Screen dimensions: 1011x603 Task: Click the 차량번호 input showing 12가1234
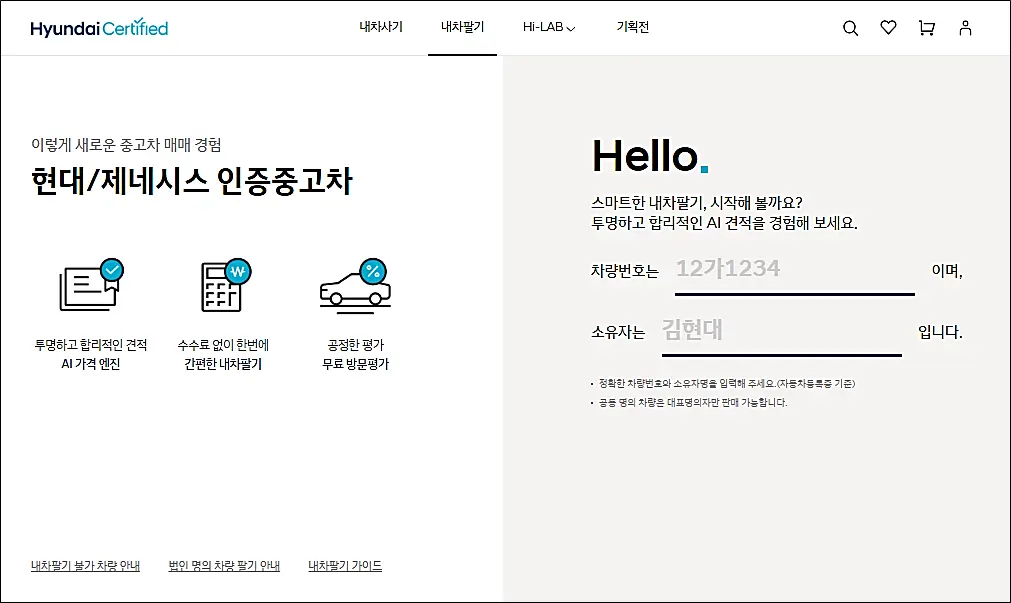coord(795,268)
